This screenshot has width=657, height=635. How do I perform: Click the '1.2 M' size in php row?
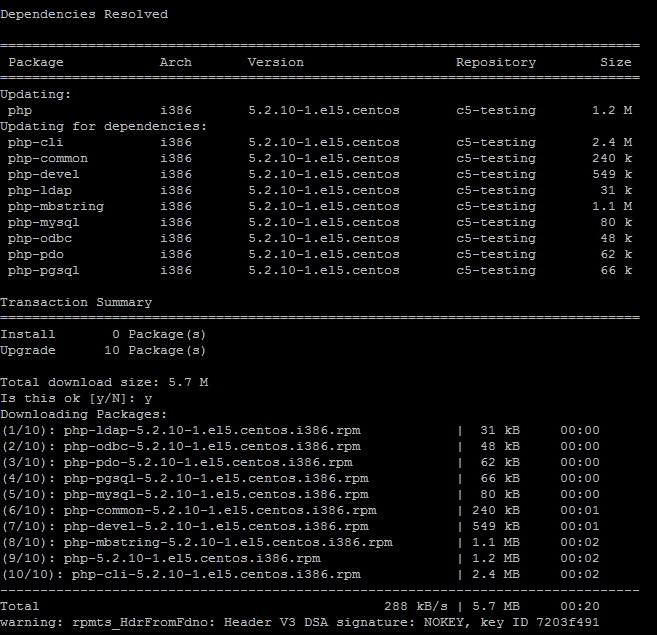pos(612,110)
